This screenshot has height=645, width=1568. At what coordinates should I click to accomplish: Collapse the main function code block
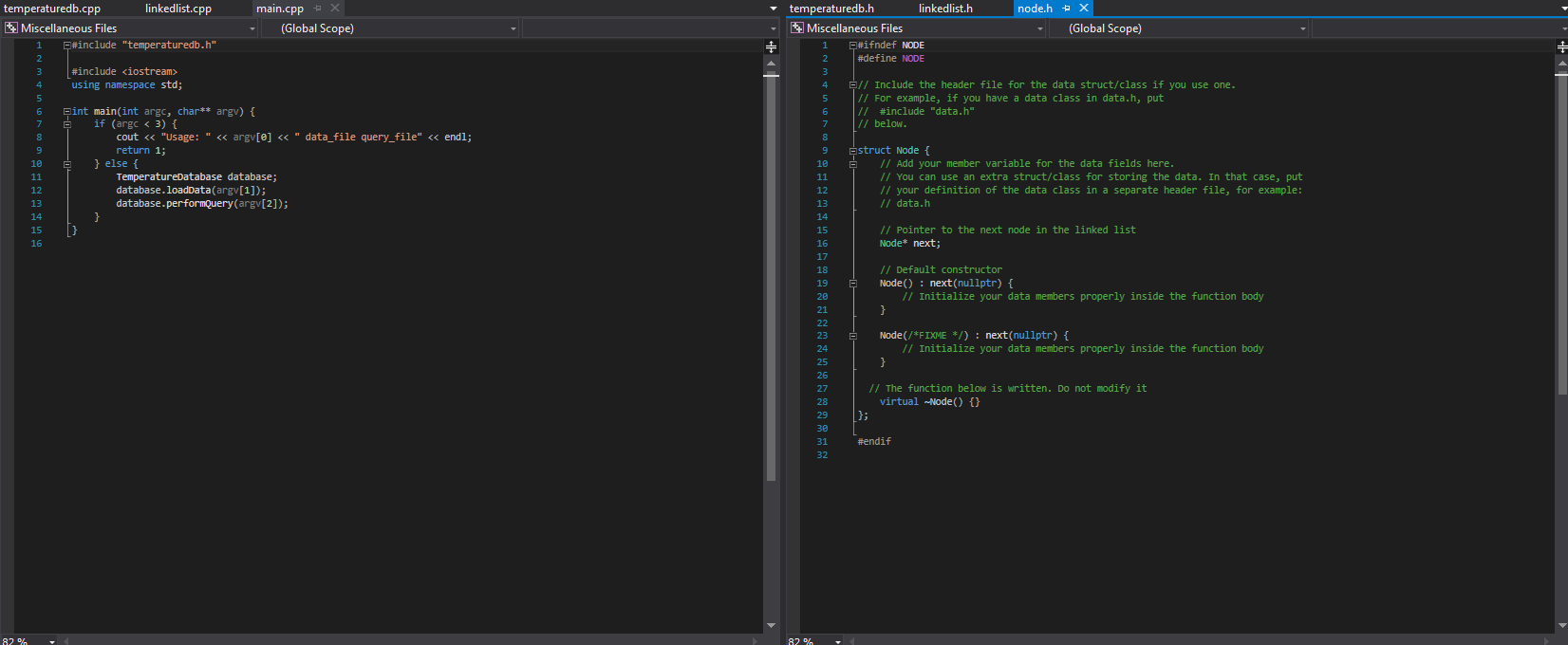(67, 111)
